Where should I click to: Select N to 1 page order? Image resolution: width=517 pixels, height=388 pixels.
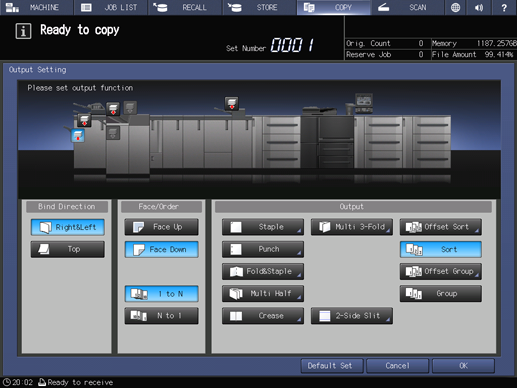[162, 316]
